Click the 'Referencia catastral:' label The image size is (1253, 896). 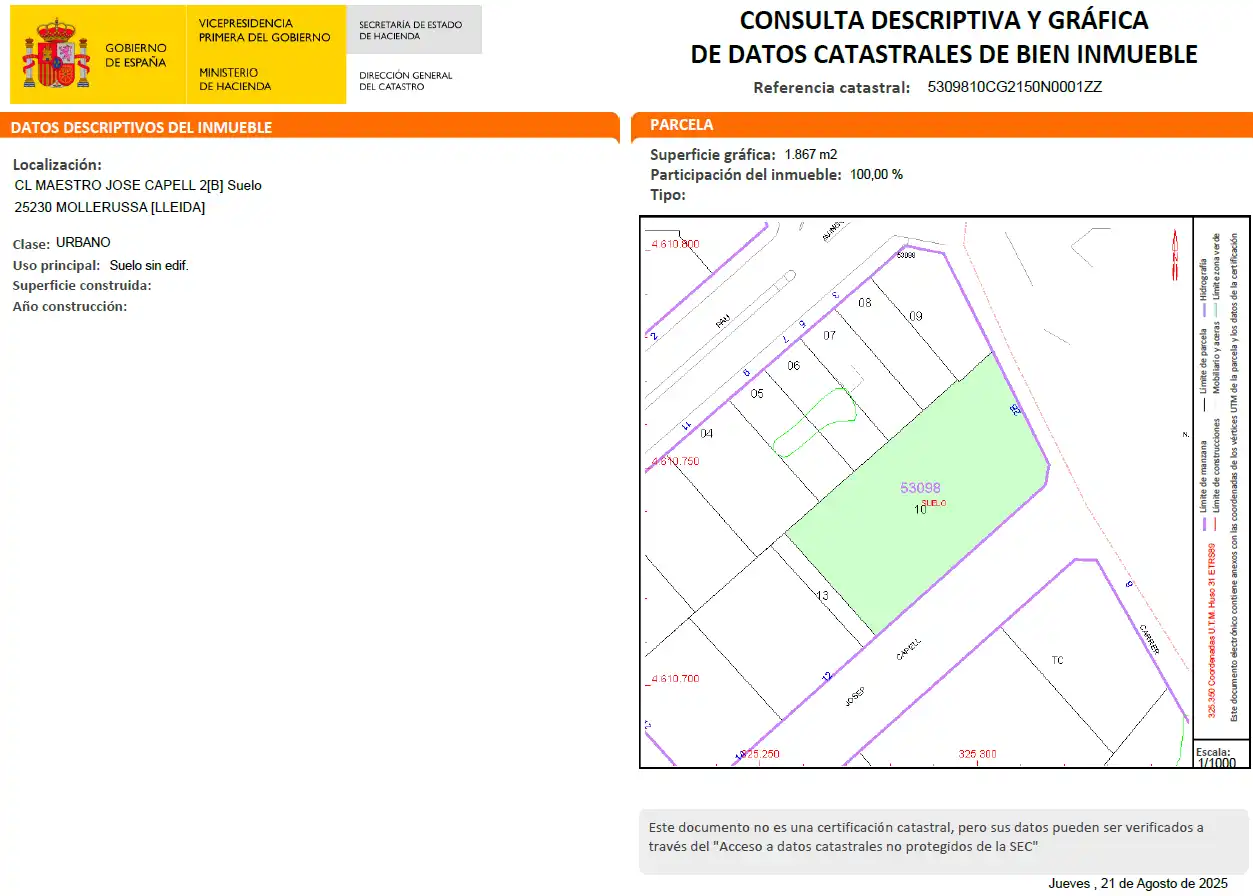tap(831, 88)
